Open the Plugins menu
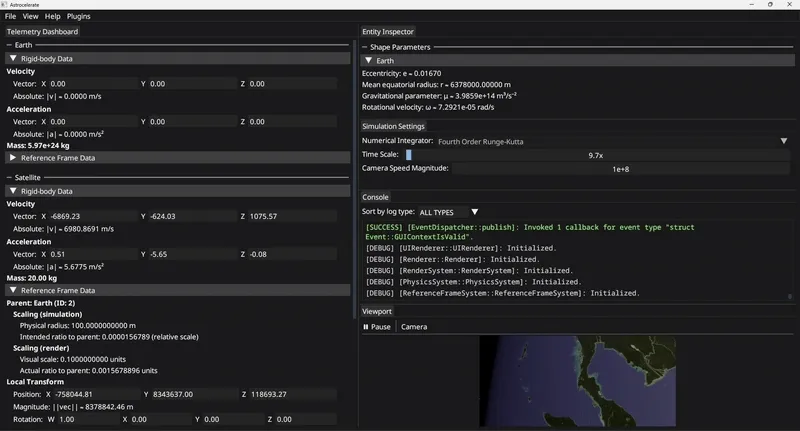 [79, 16]
